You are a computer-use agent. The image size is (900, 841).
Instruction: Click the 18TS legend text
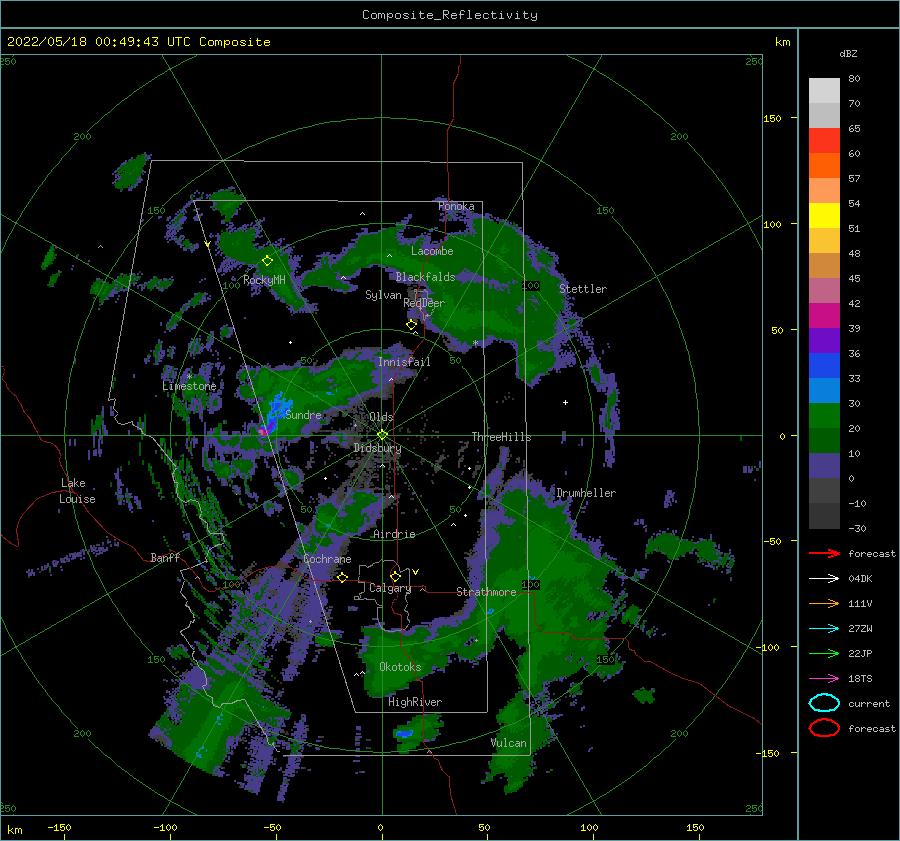[x=860, y=679]
